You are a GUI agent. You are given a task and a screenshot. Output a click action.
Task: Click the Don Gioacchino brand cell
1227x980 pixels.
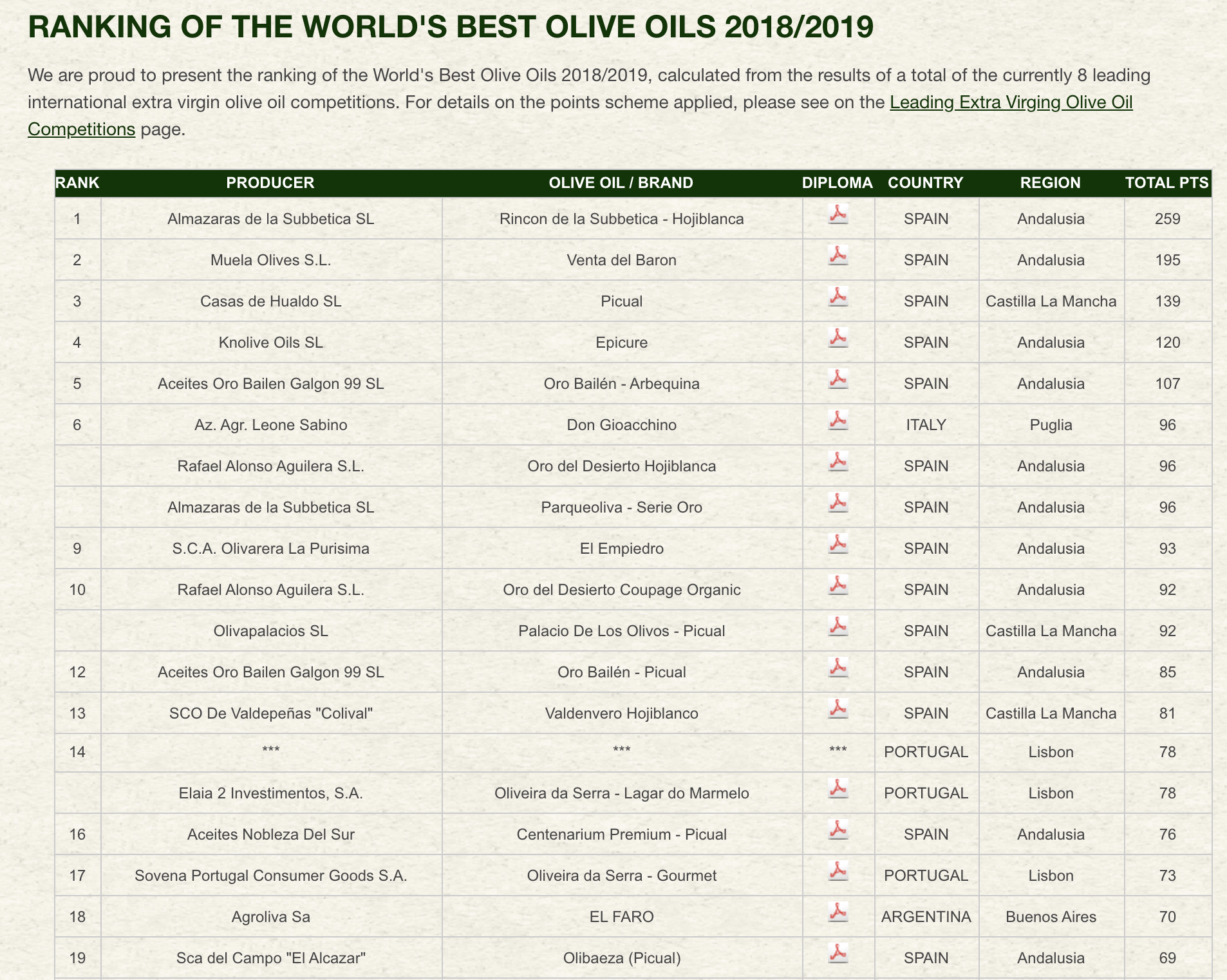click(x=622, y=425)
